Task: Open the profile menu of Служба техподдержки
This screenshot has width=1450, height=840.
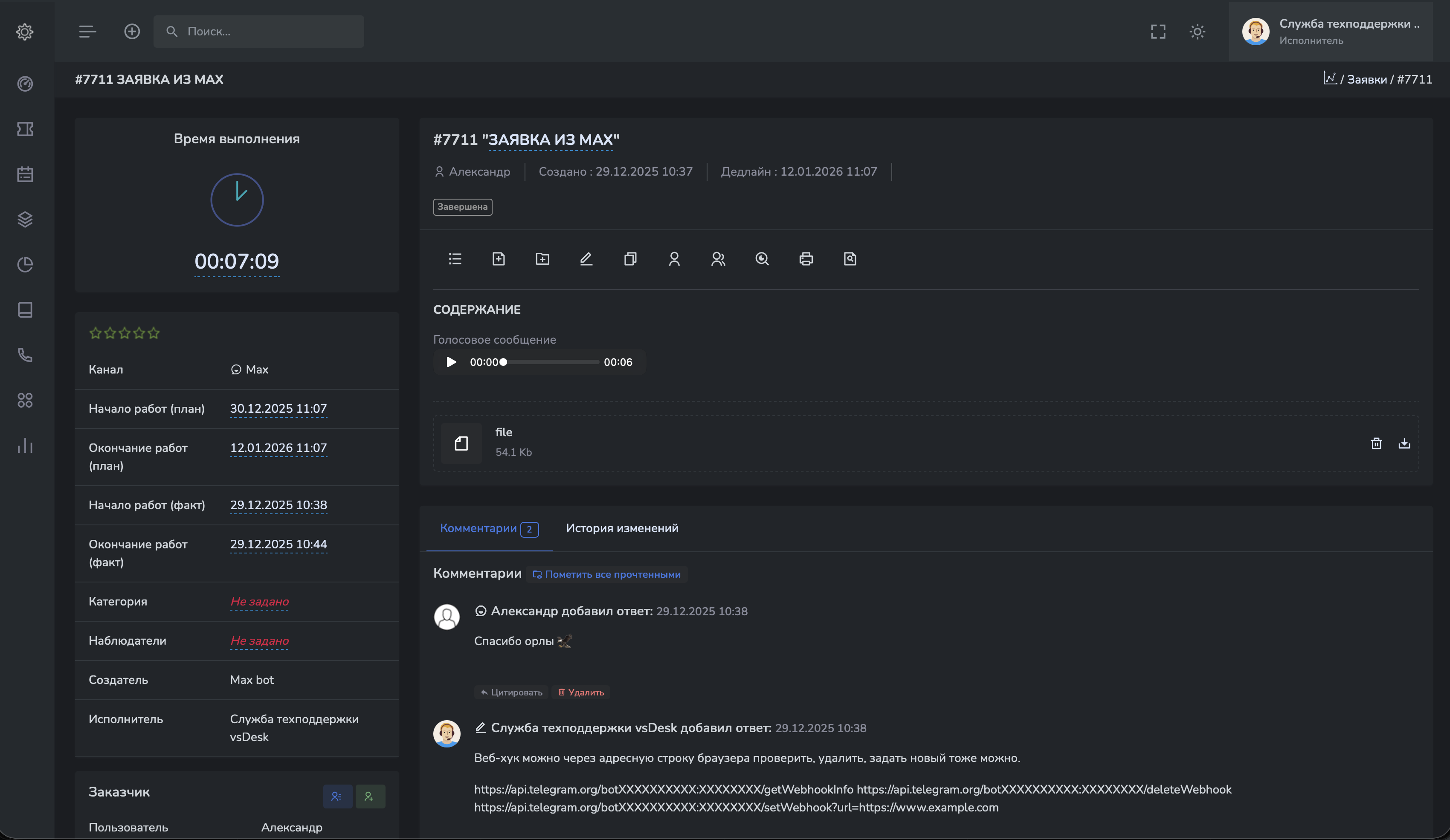Action: click(1332, 32)
